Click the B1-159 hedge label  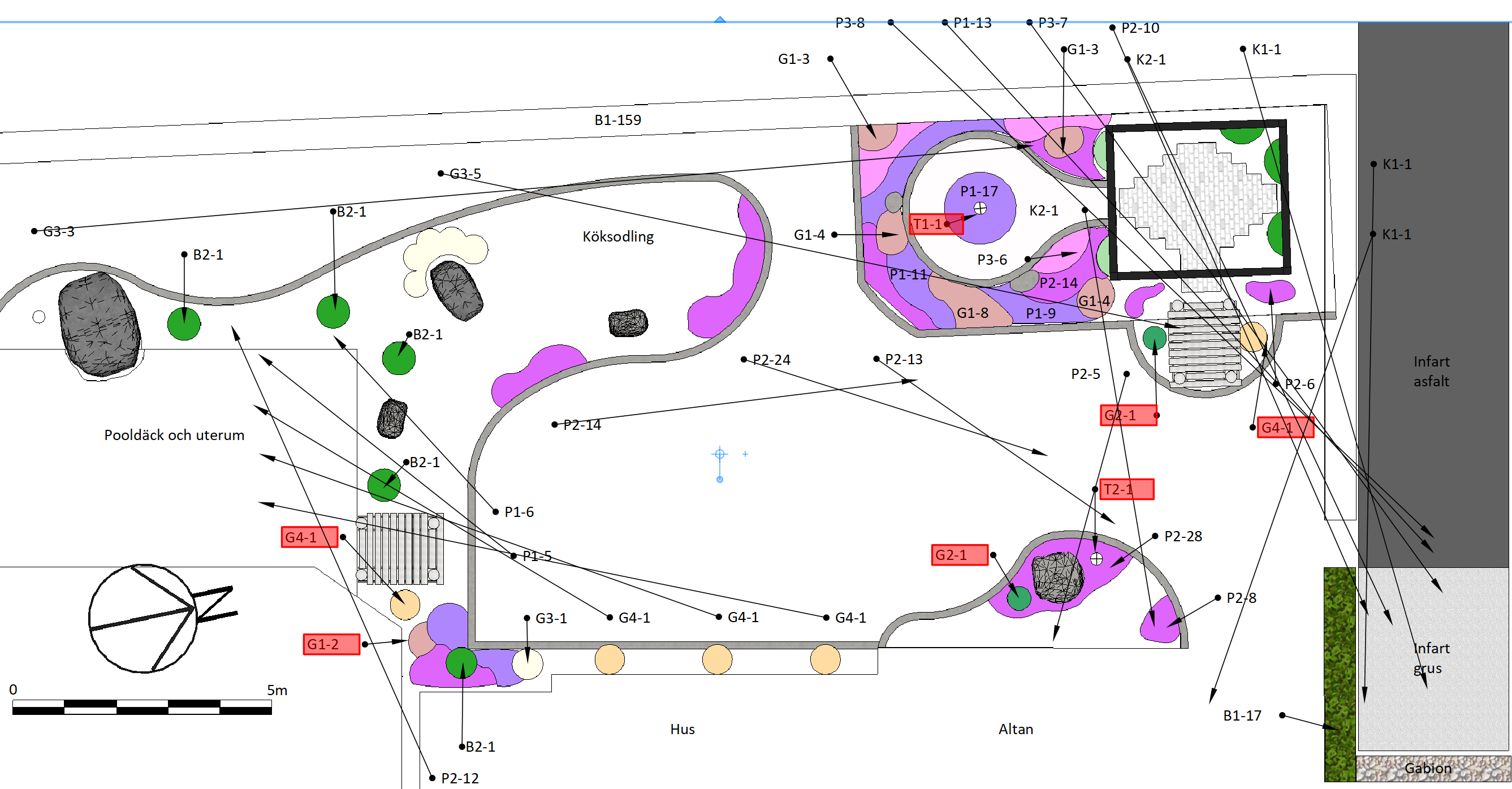coord(617,120)
